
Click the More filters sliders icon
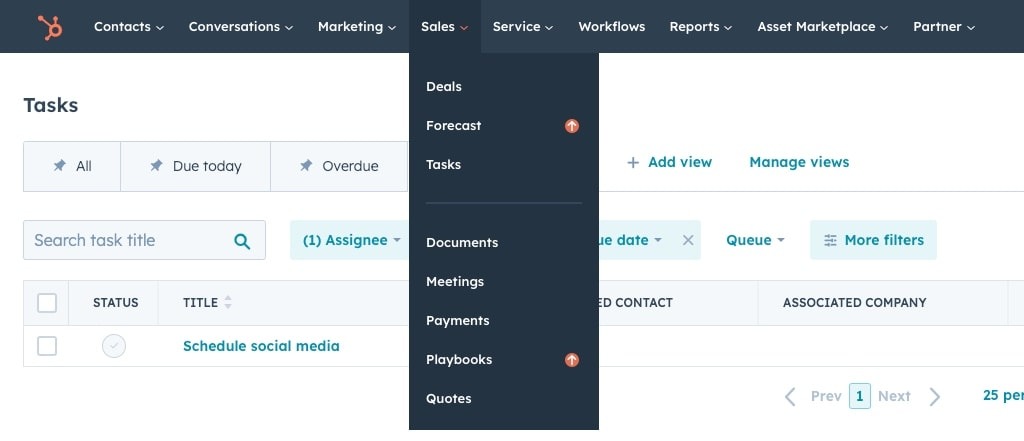[x=830, y=240]
